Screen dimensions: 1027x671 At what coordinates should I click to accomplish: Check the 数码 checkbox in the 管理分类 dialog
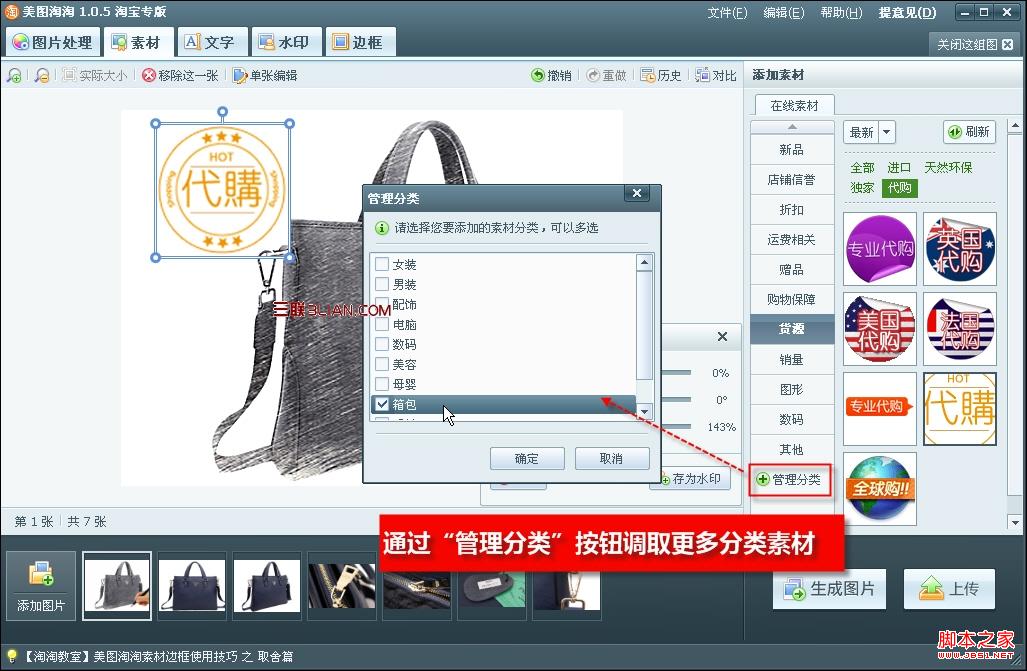[x=382, y=344]
